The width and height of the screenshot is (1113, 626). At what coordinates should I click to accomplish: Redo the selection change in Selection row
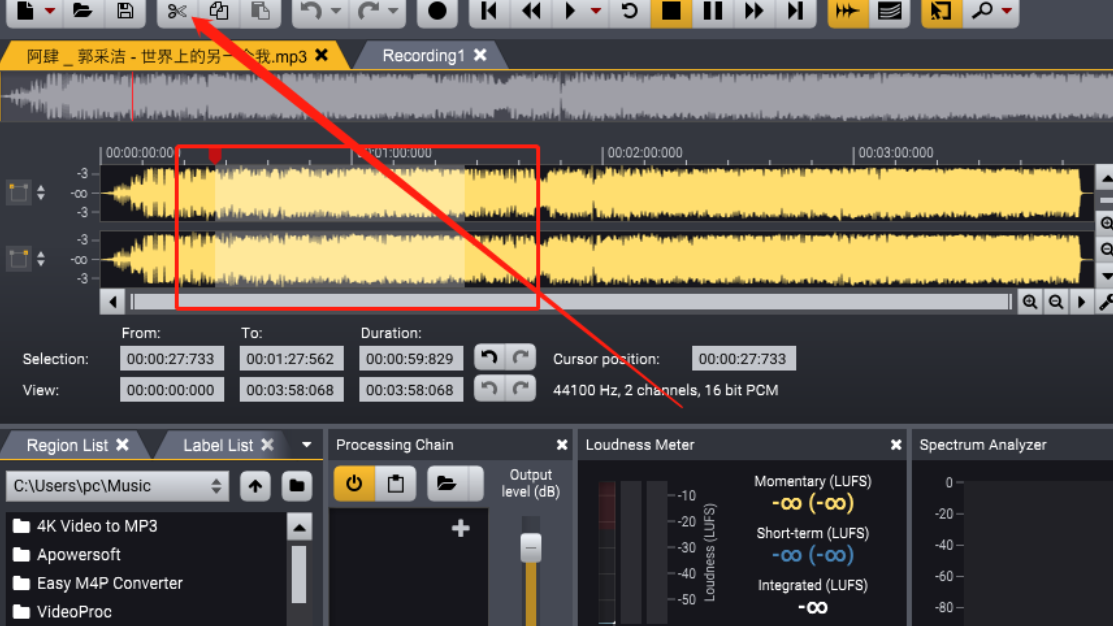[x=520, y=357]
